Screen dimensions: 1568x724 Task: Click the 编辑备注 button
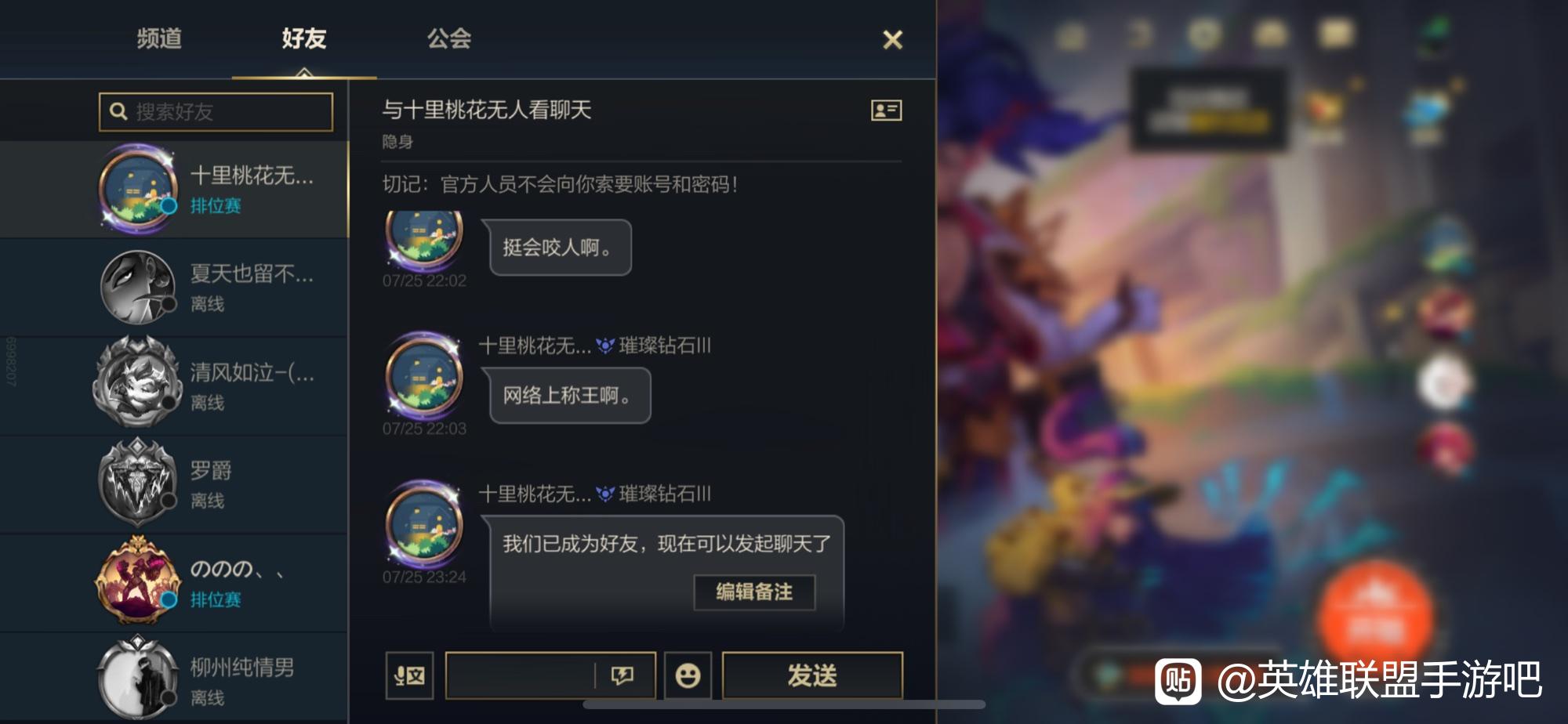click(754, 592)
